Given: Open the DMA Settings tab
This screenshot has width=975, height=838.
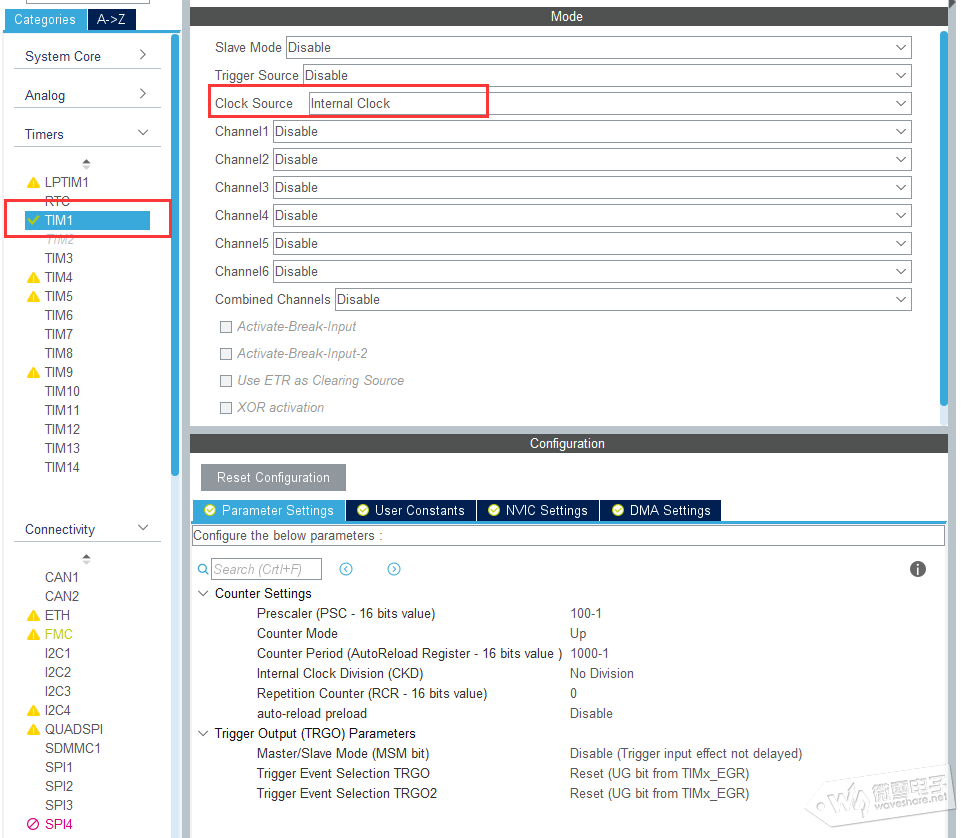Looking at the screenshot, I should click(x=660, y=510).
